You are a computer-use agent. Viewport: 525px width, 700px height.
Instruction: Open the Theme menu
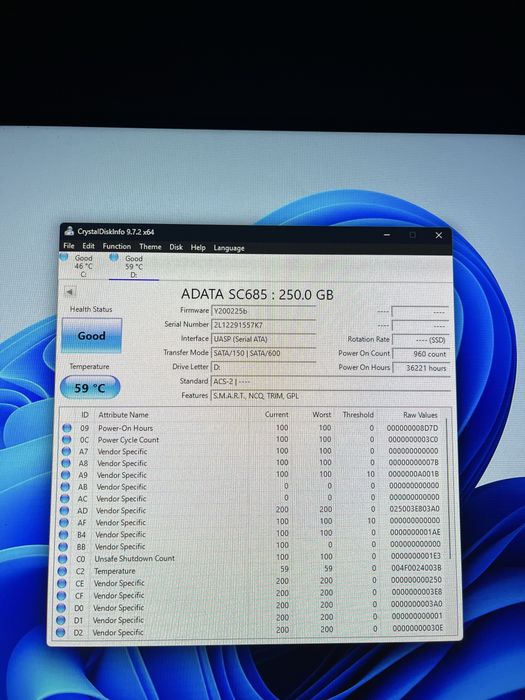coord(150,247)
